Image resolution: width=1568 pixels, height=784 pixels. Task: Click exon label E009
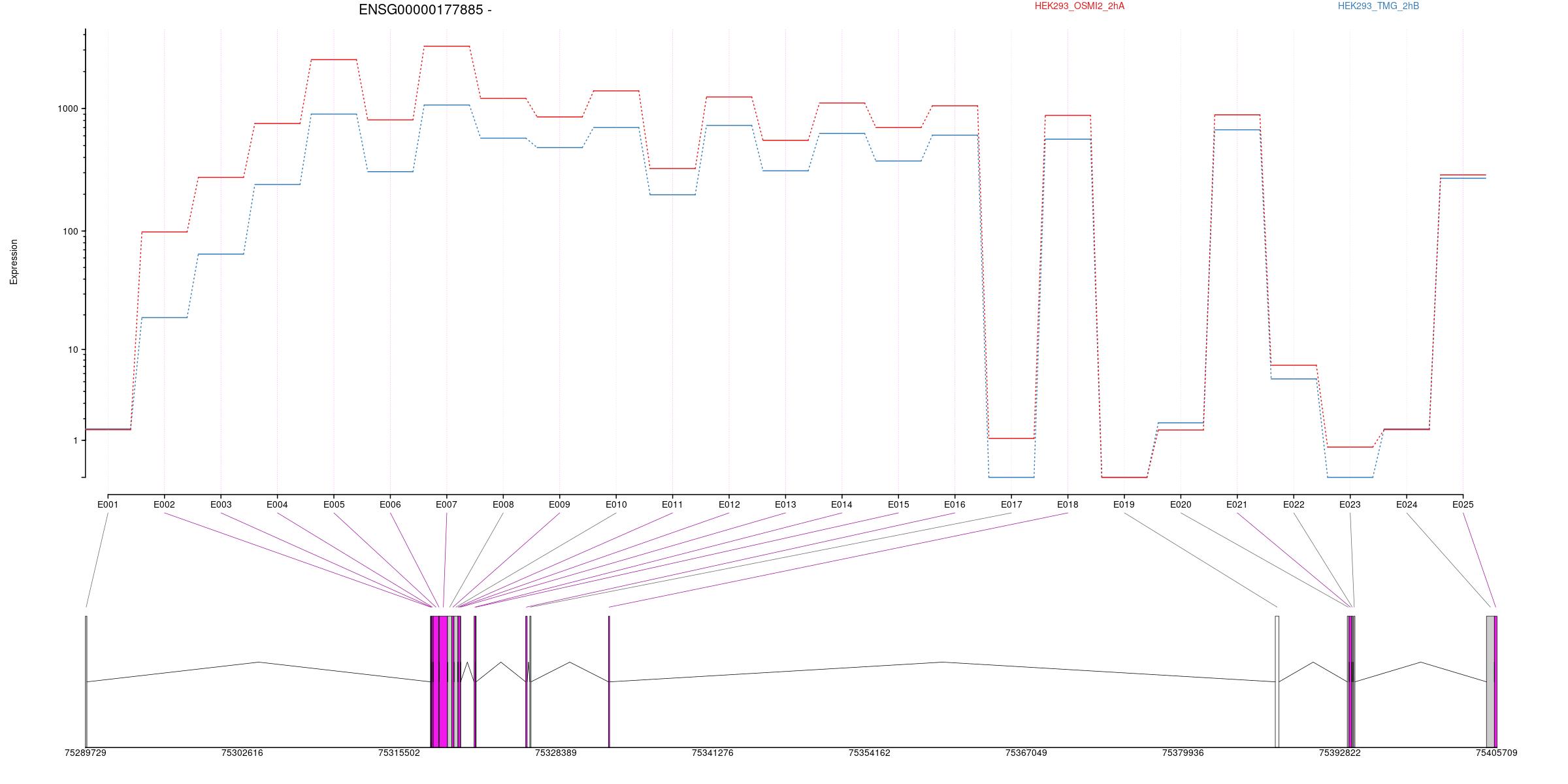(559, 504)
